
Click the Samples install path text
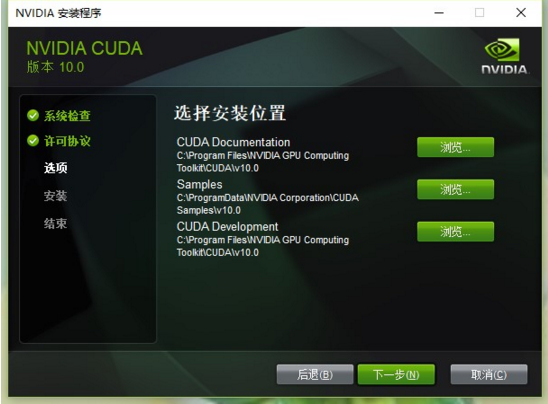tap(268, 204)
